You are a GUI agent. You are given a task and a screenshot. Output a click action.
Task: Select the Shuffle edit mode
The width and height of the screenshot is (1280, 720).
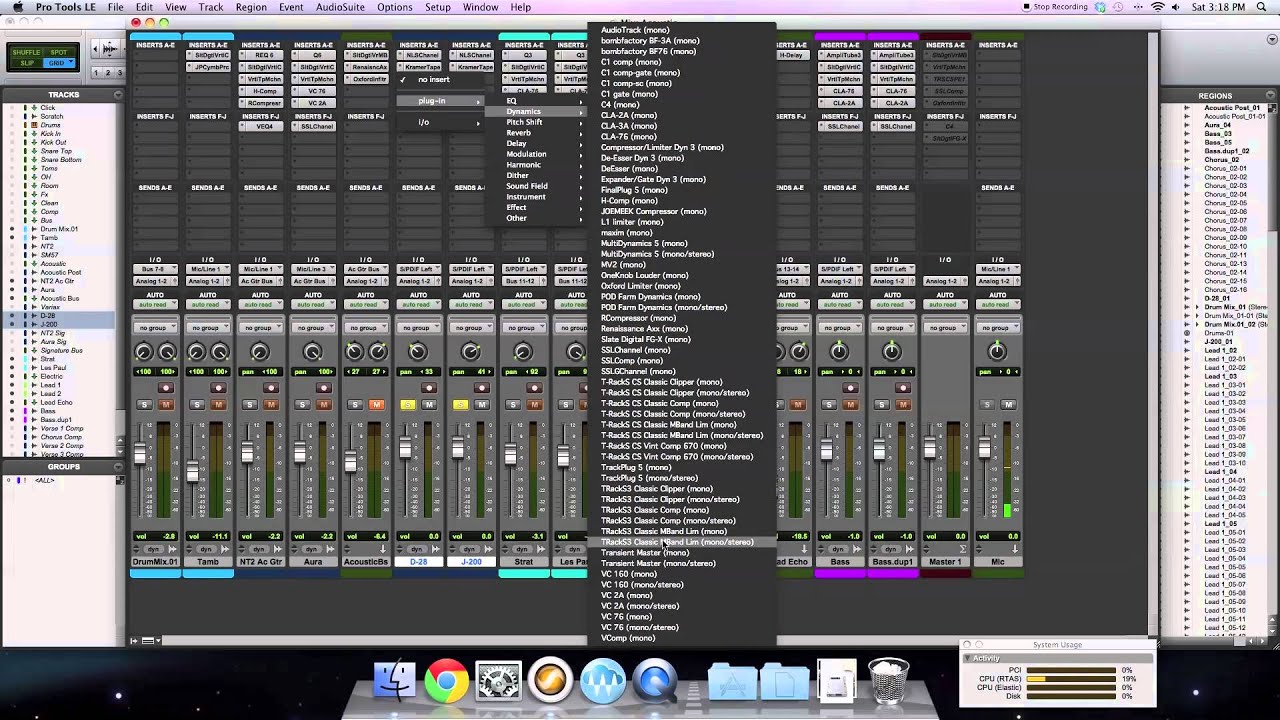pyautogui.click(x=27, y=52)
